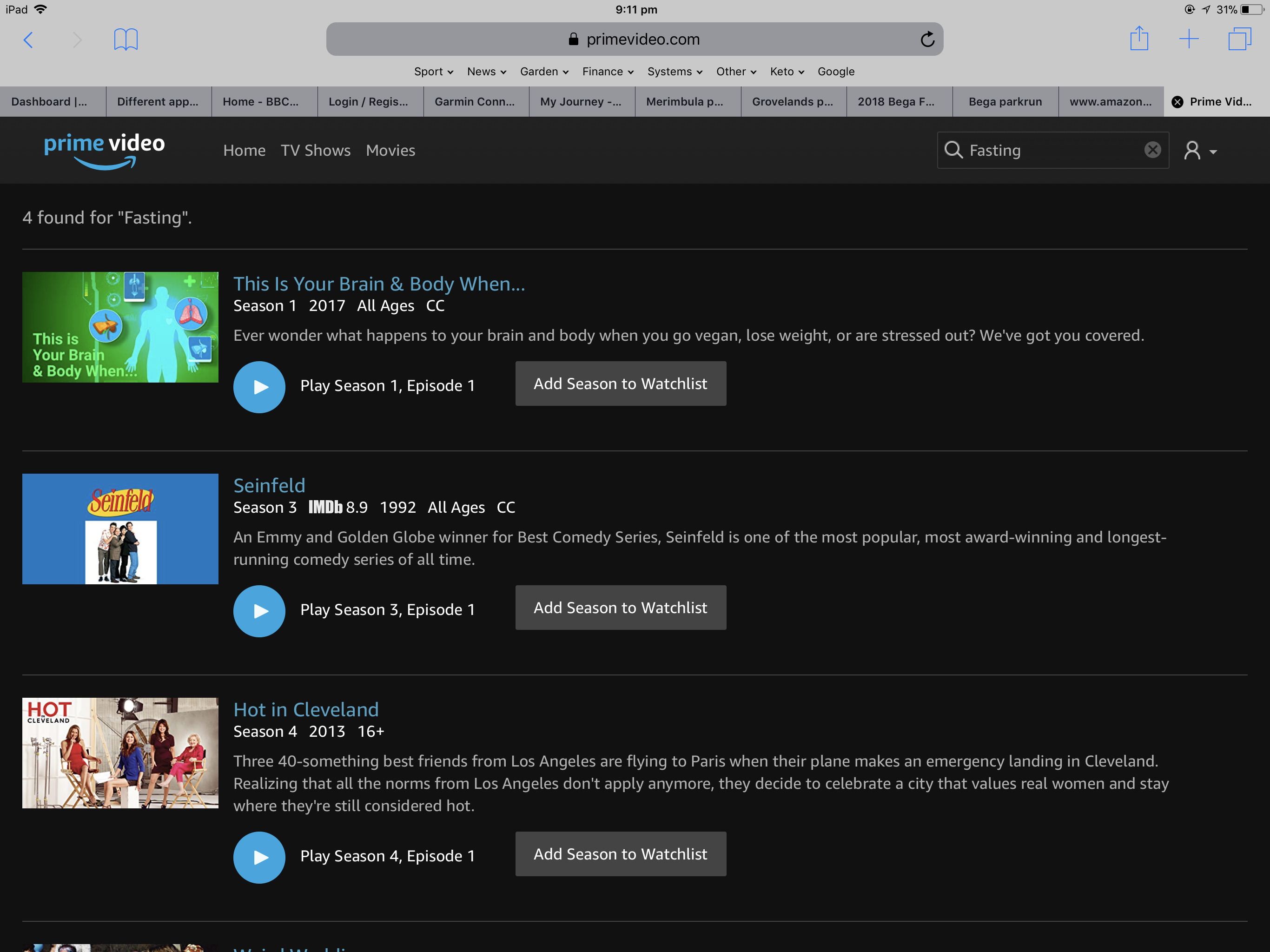This screenshot has width=1270, height=952.
Task: Add Seinfeld Season 3 to Watchlist
Action: [x=620, y=608]
